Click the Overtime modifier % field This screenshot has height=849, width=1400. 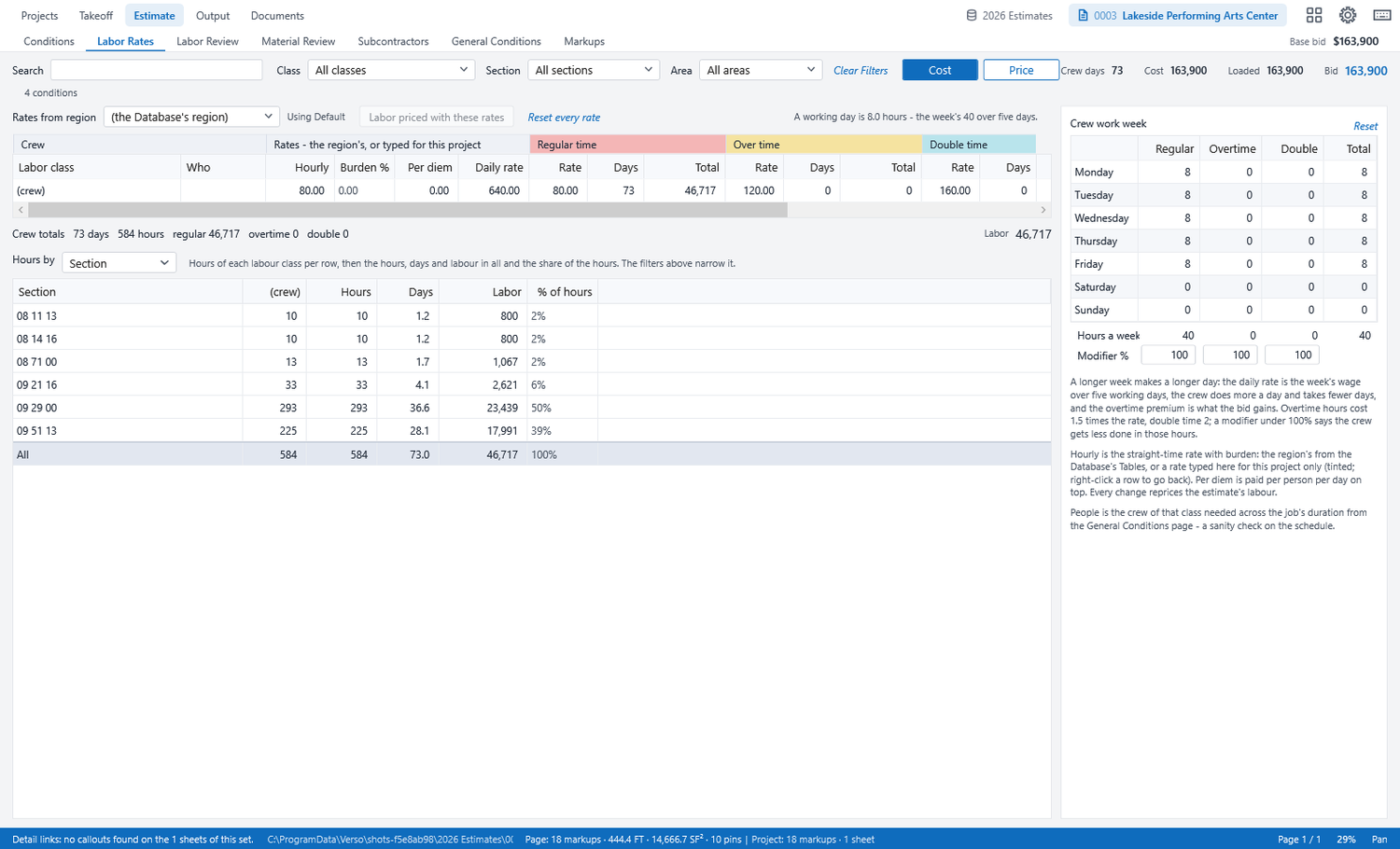tap(1230, 355)
